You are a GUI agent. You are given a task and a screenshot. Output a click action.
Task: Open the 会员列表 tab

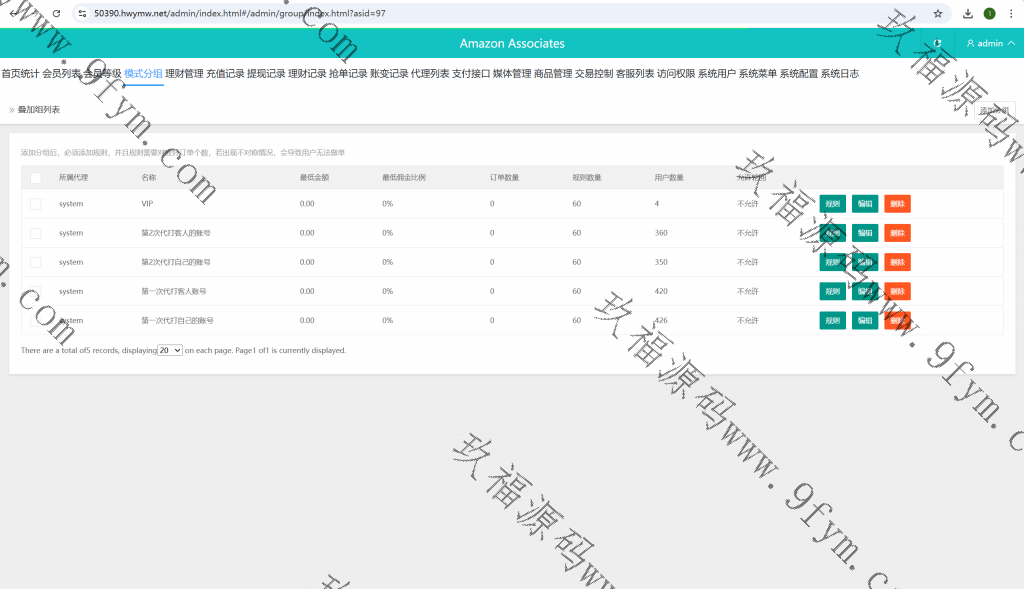point(61,74)
